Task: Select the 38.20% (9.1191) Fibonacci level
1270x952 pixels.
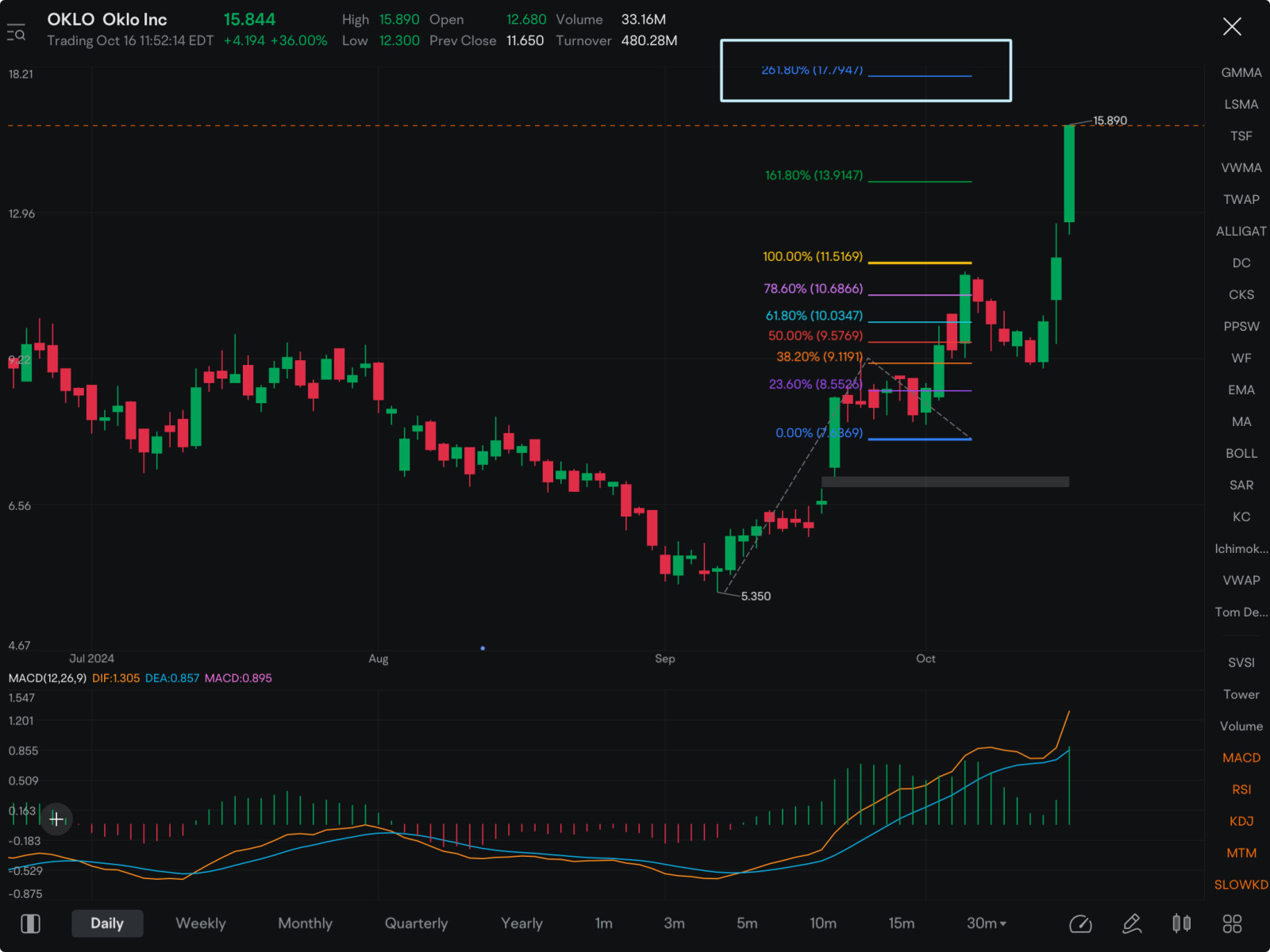Action: [819, 357]
